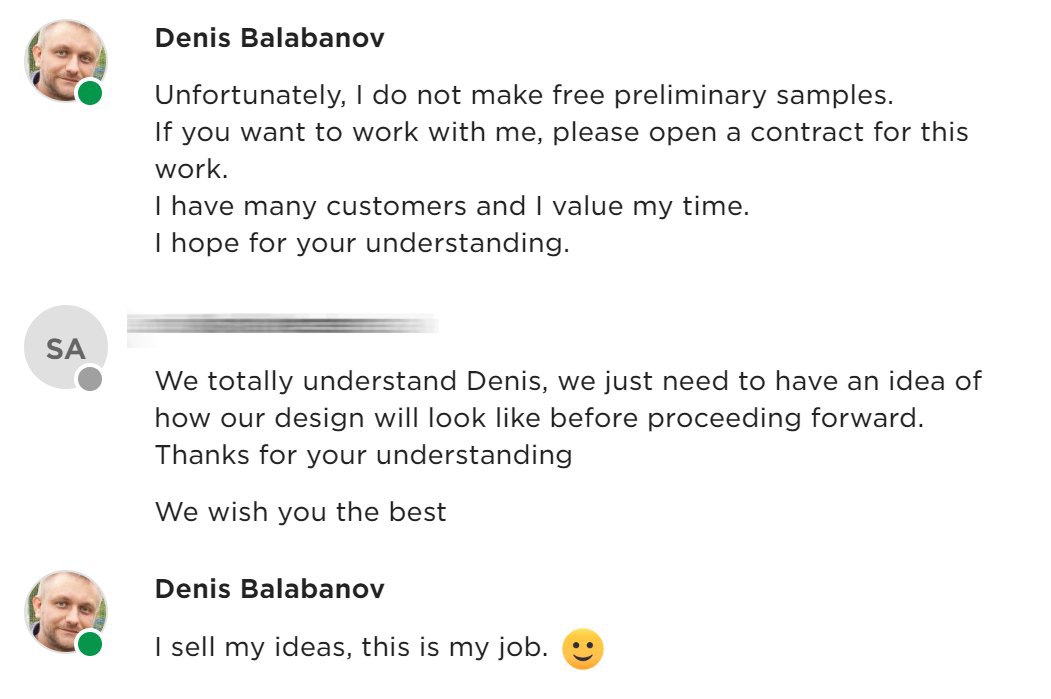The height and width of the screenshot is (699, 1051).
Task: Click green status dot beside 'I sell my ideas'
Action: 90,644
